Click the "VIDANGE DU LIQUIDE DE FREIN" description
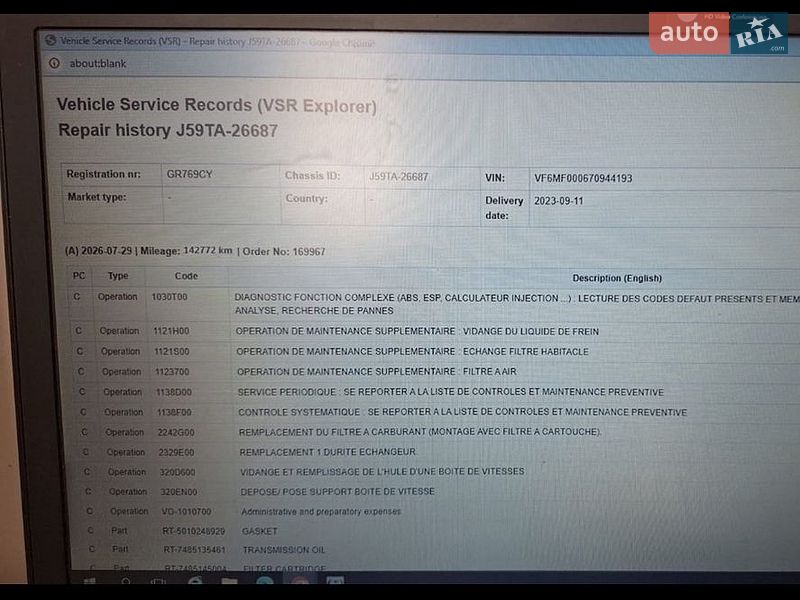The image size is (800, 600). [531, 332]
